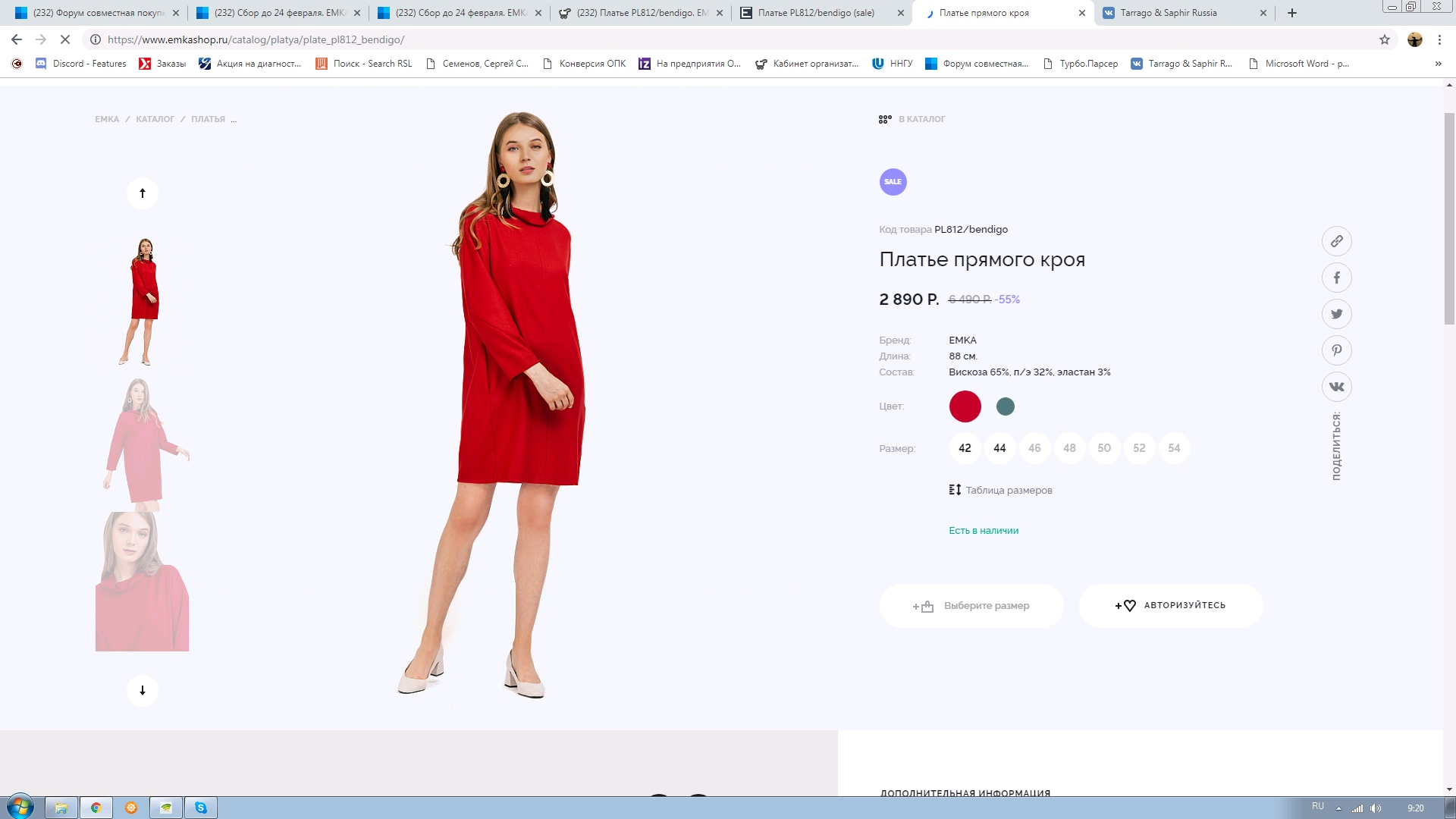Screen dimensions: 1456x819
Task: Share the product on VK
Action: pos(1336,387)
